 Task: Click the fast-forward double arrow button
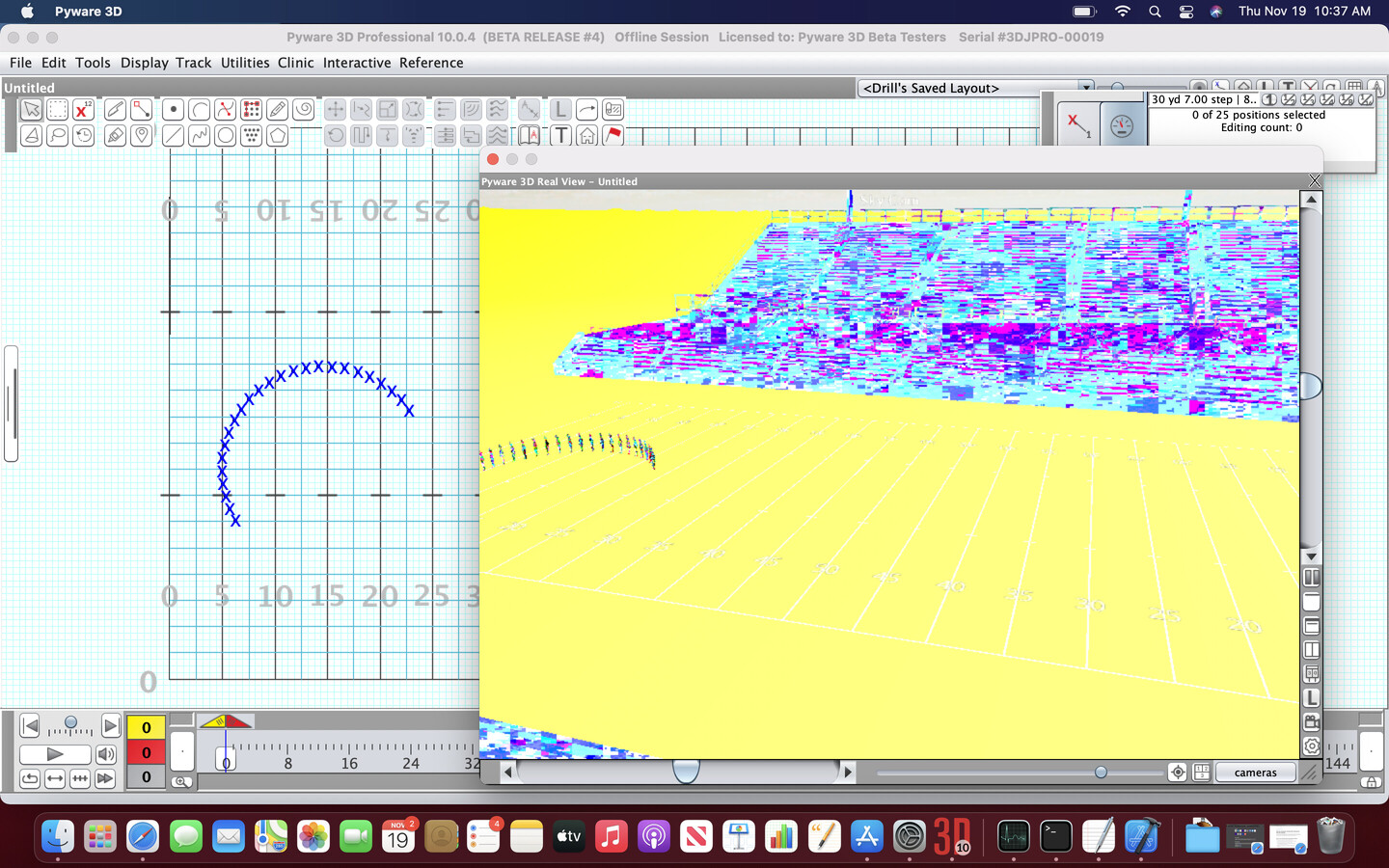click(105, 778)
